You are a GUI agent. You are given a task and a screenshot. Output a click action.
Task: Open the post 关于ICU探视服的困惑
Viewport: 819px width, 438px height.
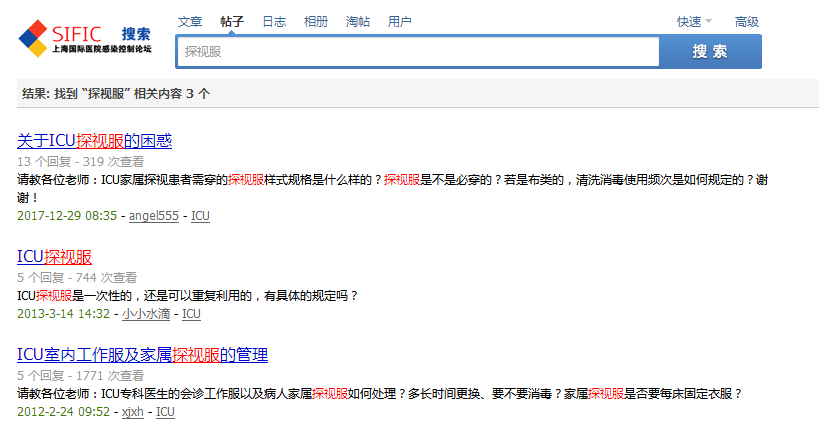point(94,141)
